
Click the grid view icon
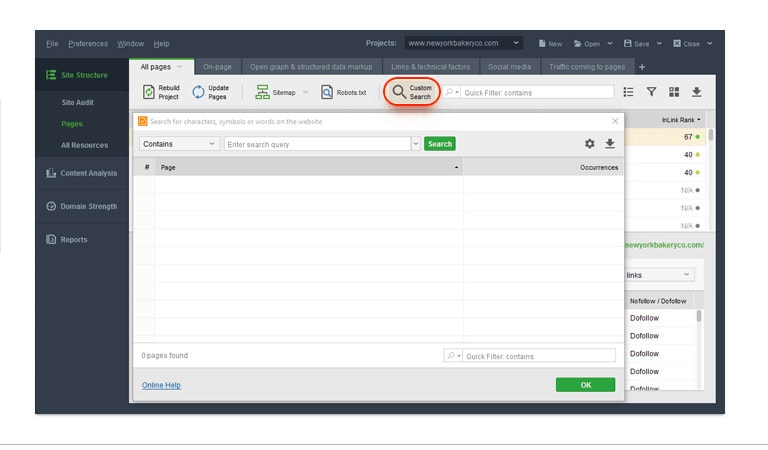coord(674,92)
